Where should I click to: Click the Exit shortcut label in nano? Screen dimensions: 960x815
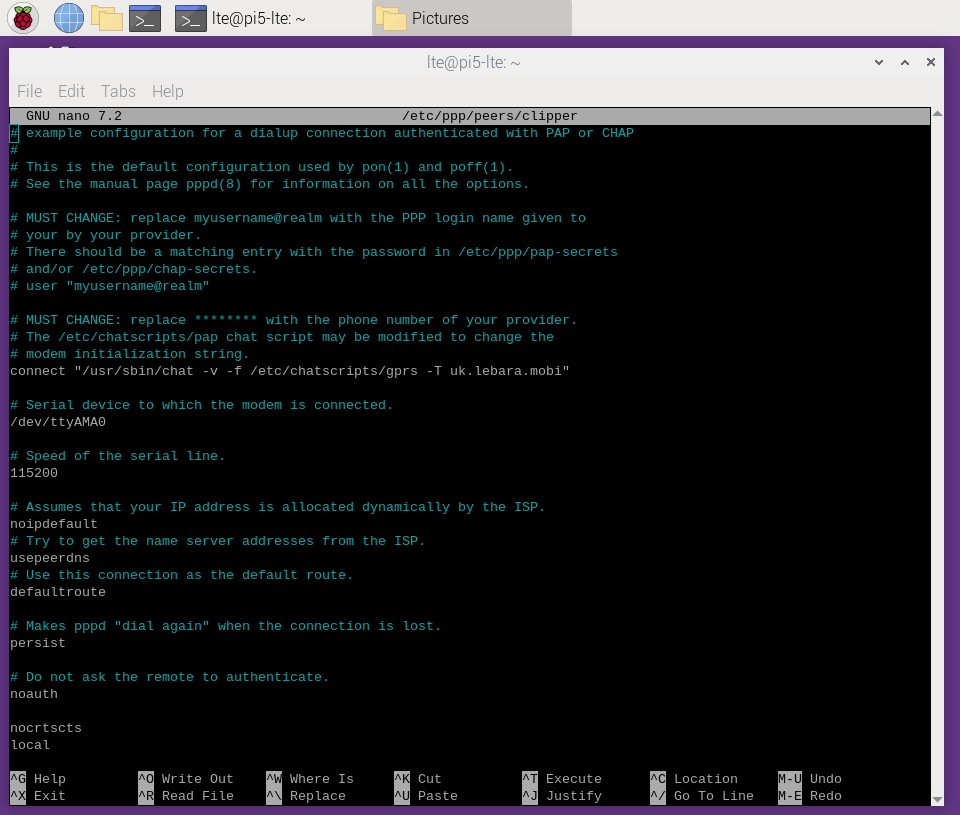tap(49, 796)
